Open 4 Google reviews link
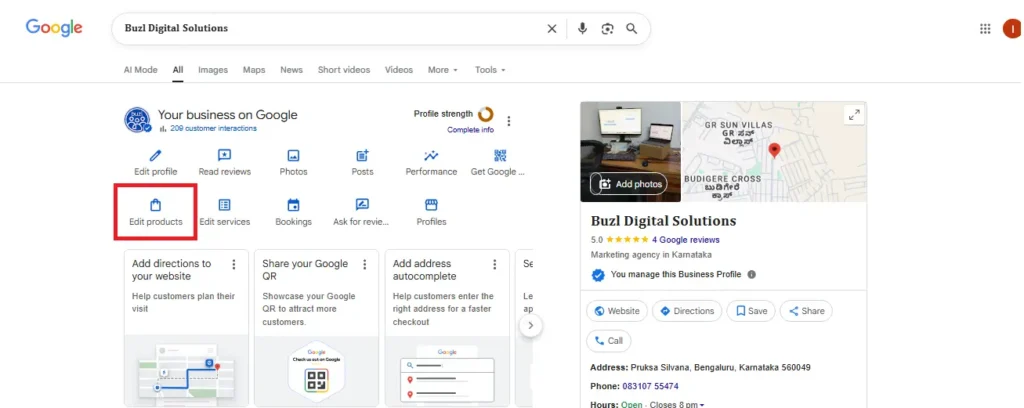Screen dimensions: 1024x408 [x=686, y=240]
